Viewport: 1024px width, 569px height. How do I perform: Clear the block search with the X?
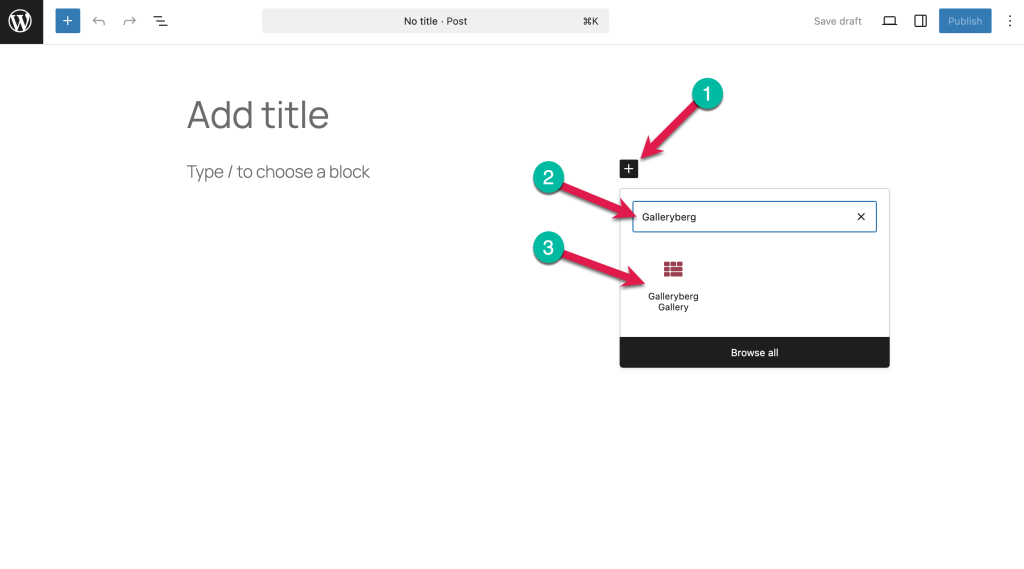pos(861,217)
